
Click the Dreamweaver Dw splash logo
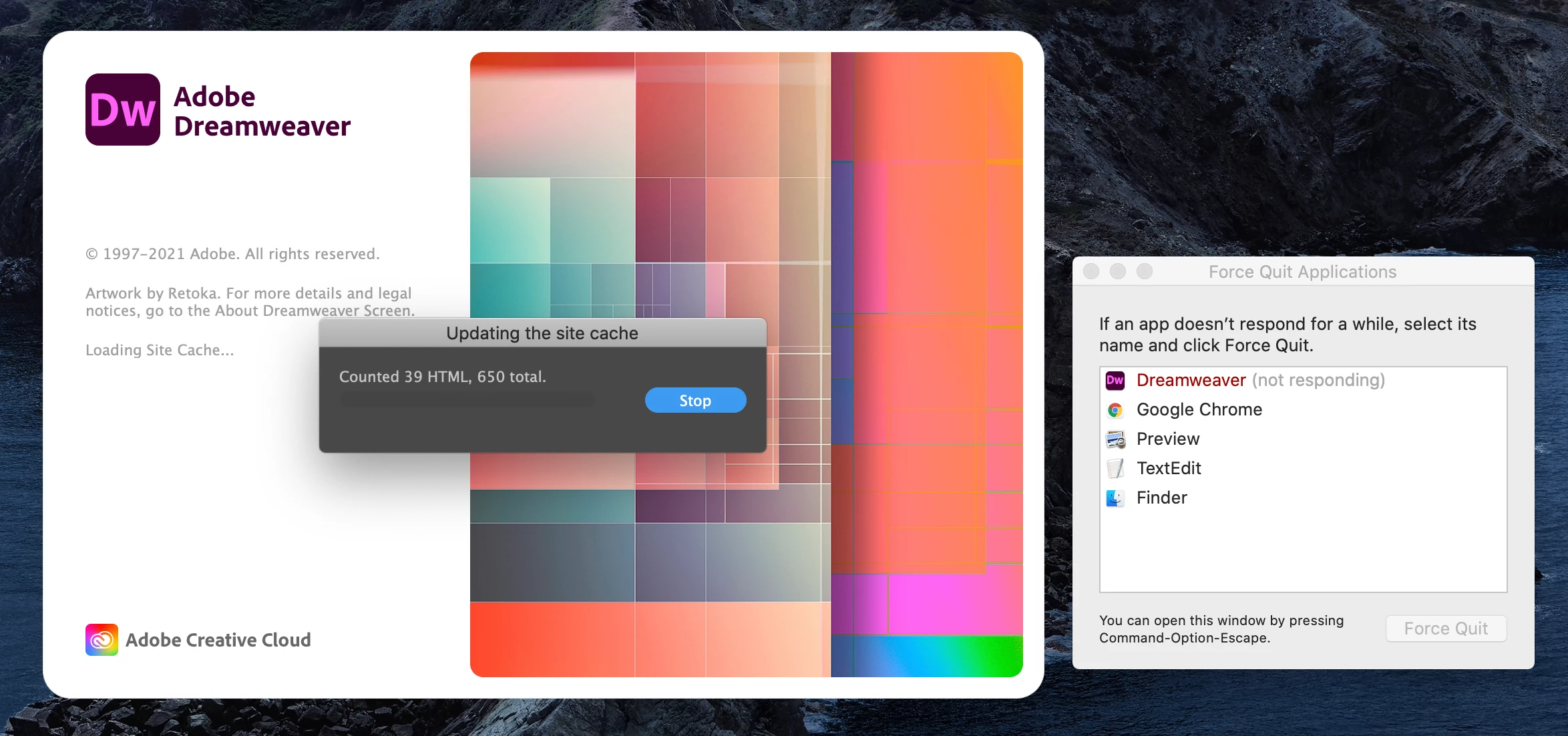click(x=123, y=110)
